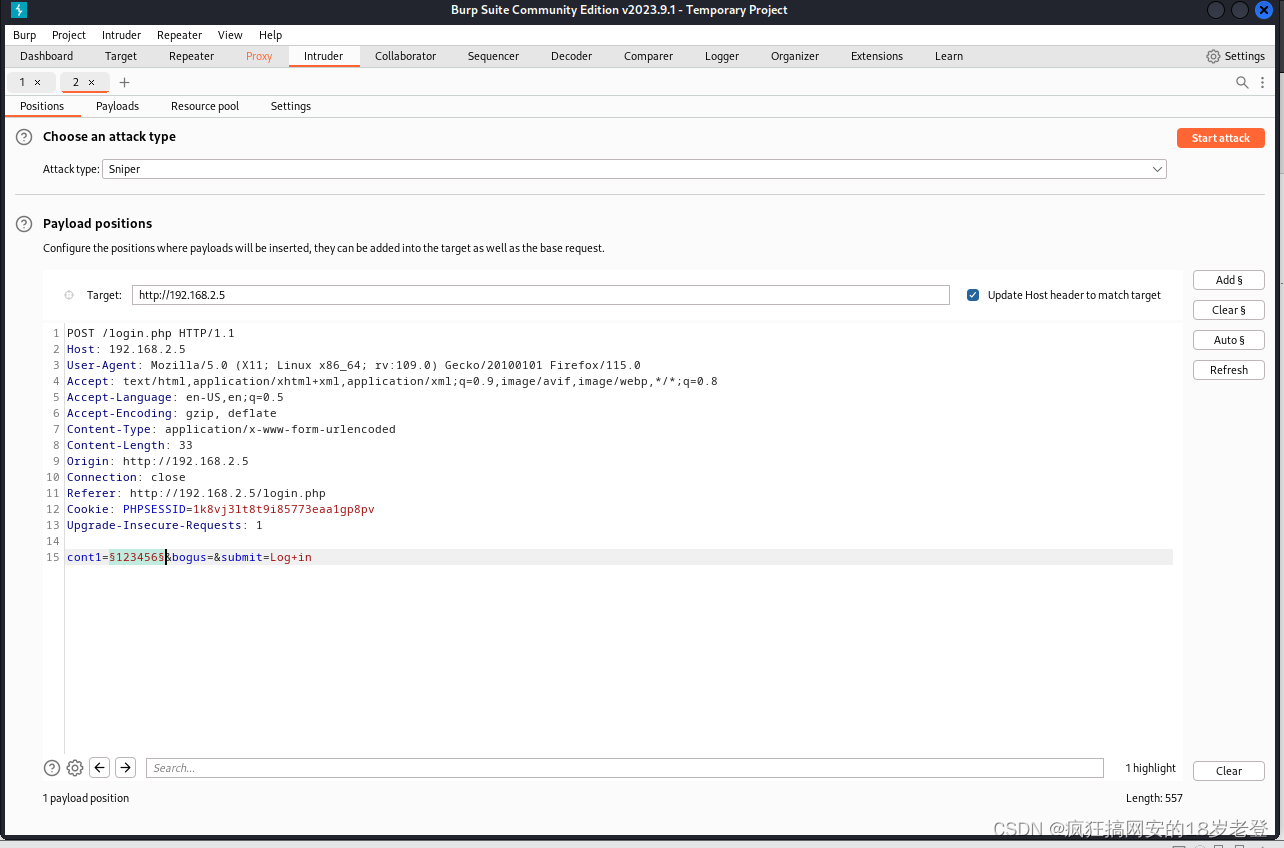
Task: Select Intruder attack tab 2
Action: (75, 82)
